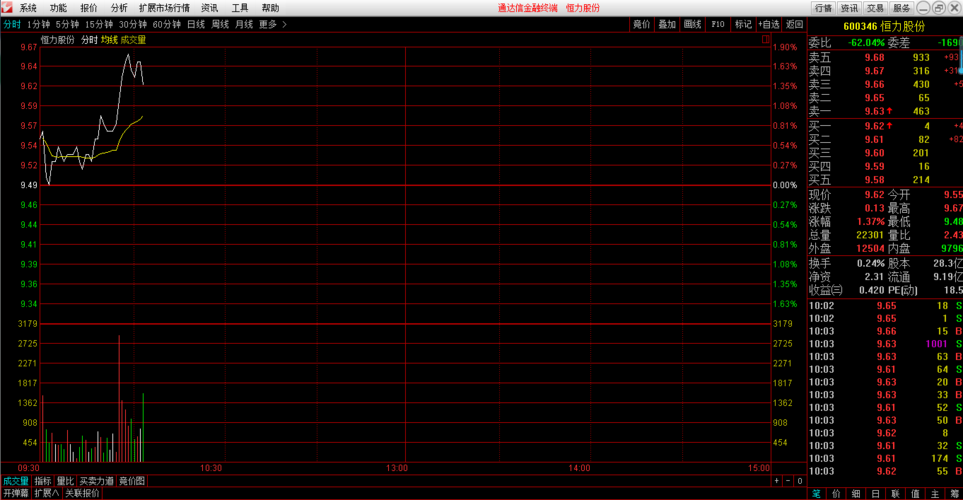
Task: Select the 日 tab in the quote panel
Action: (875, 494)
